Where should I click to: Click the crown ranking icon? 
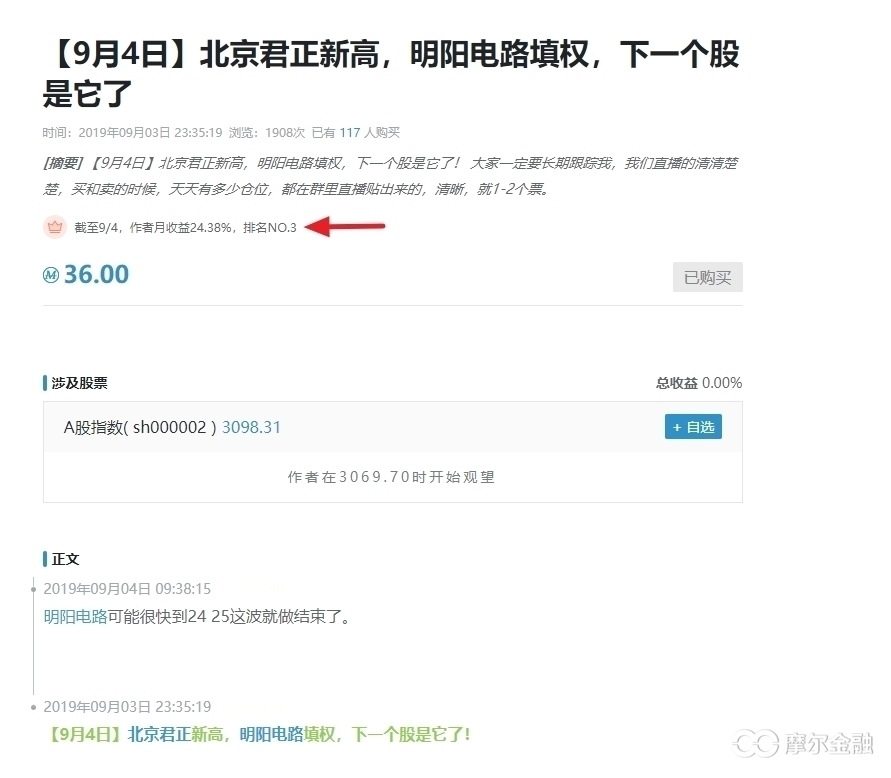55,227
